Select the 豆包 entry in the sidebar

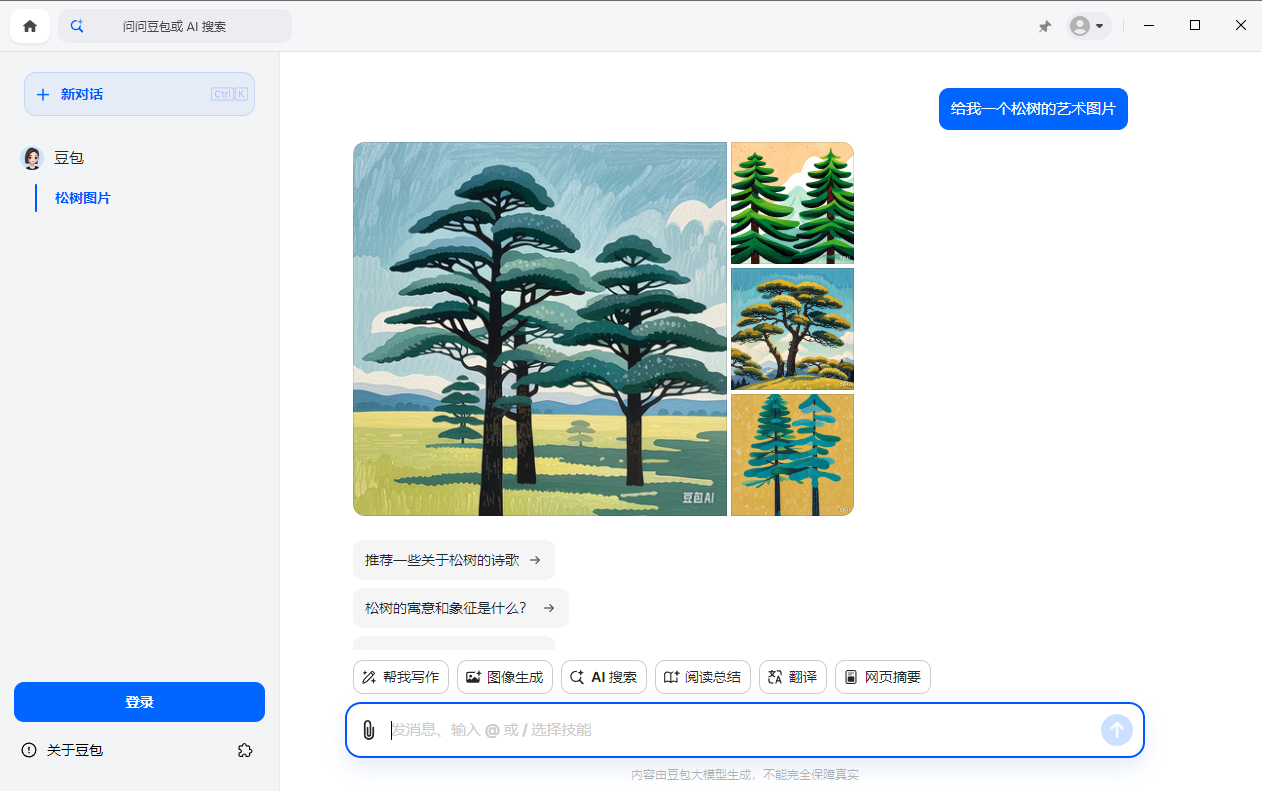point(69,157)
